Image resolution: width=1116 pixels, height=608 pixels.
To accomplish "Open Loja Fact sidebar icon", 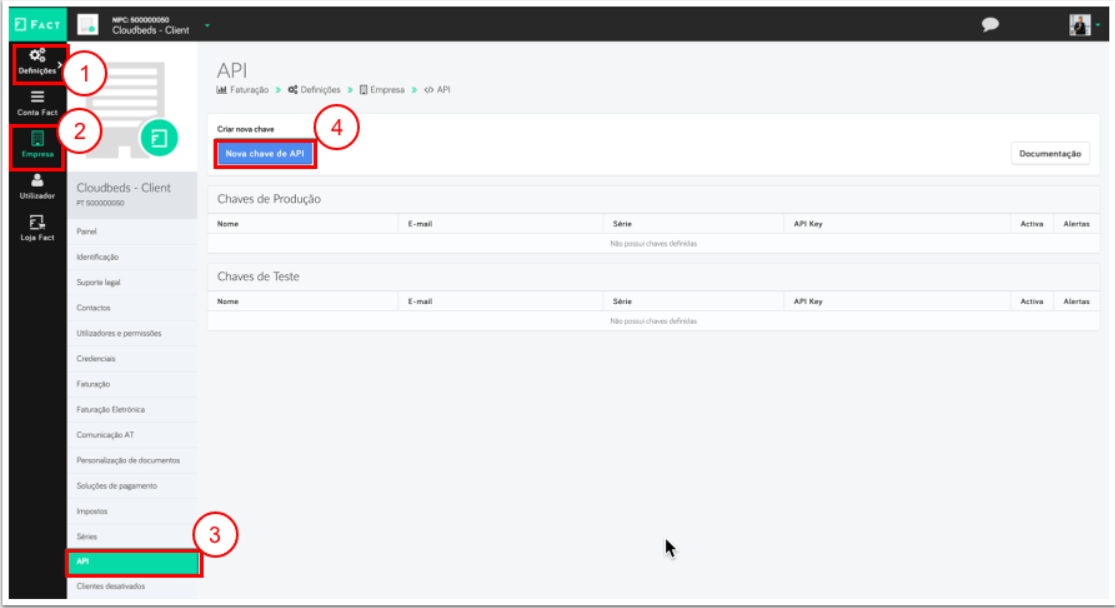I will (37, 228).
